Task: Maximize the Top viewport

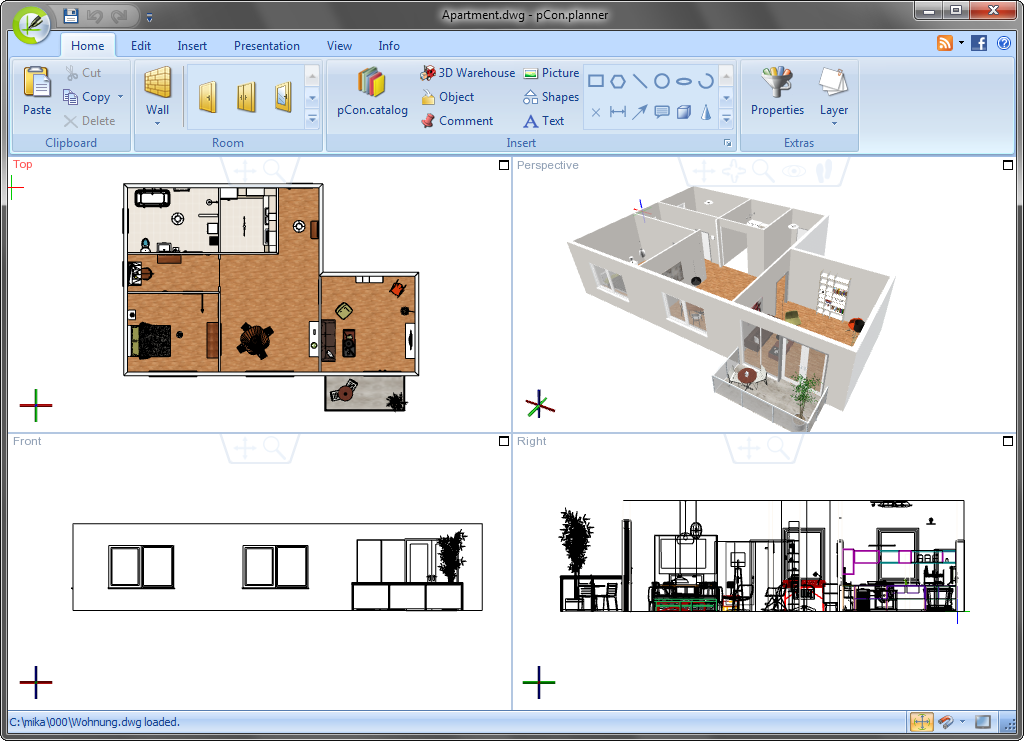Action: tap(504, 165)
